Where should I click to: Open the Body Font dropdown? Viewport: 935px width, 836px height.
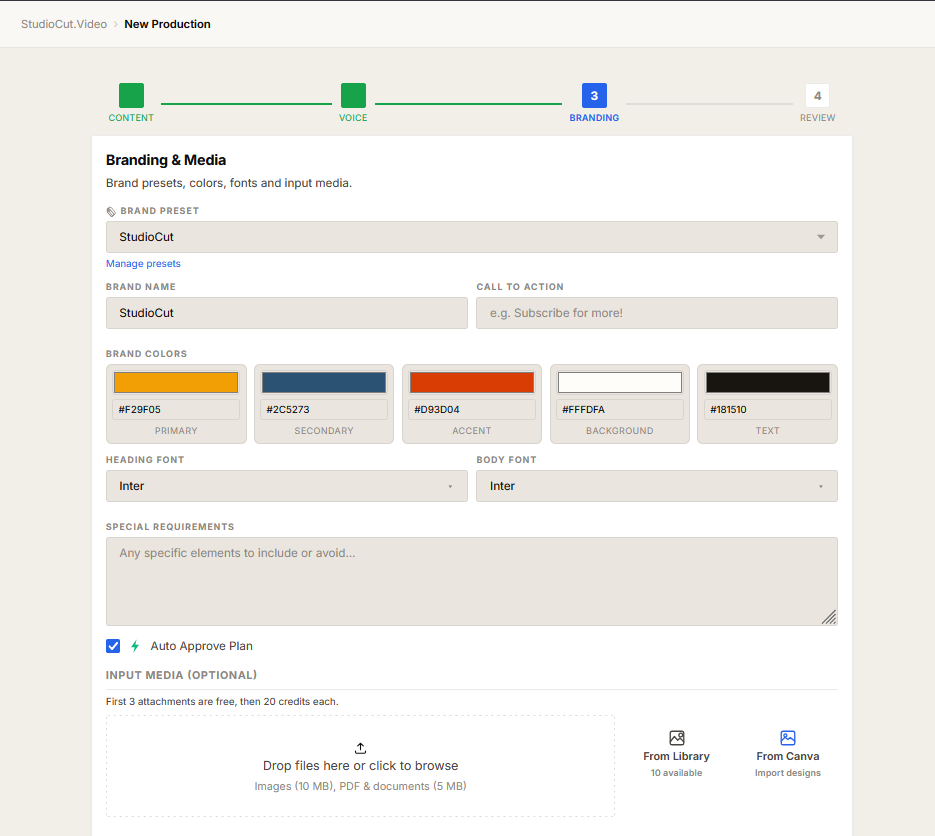657,486
